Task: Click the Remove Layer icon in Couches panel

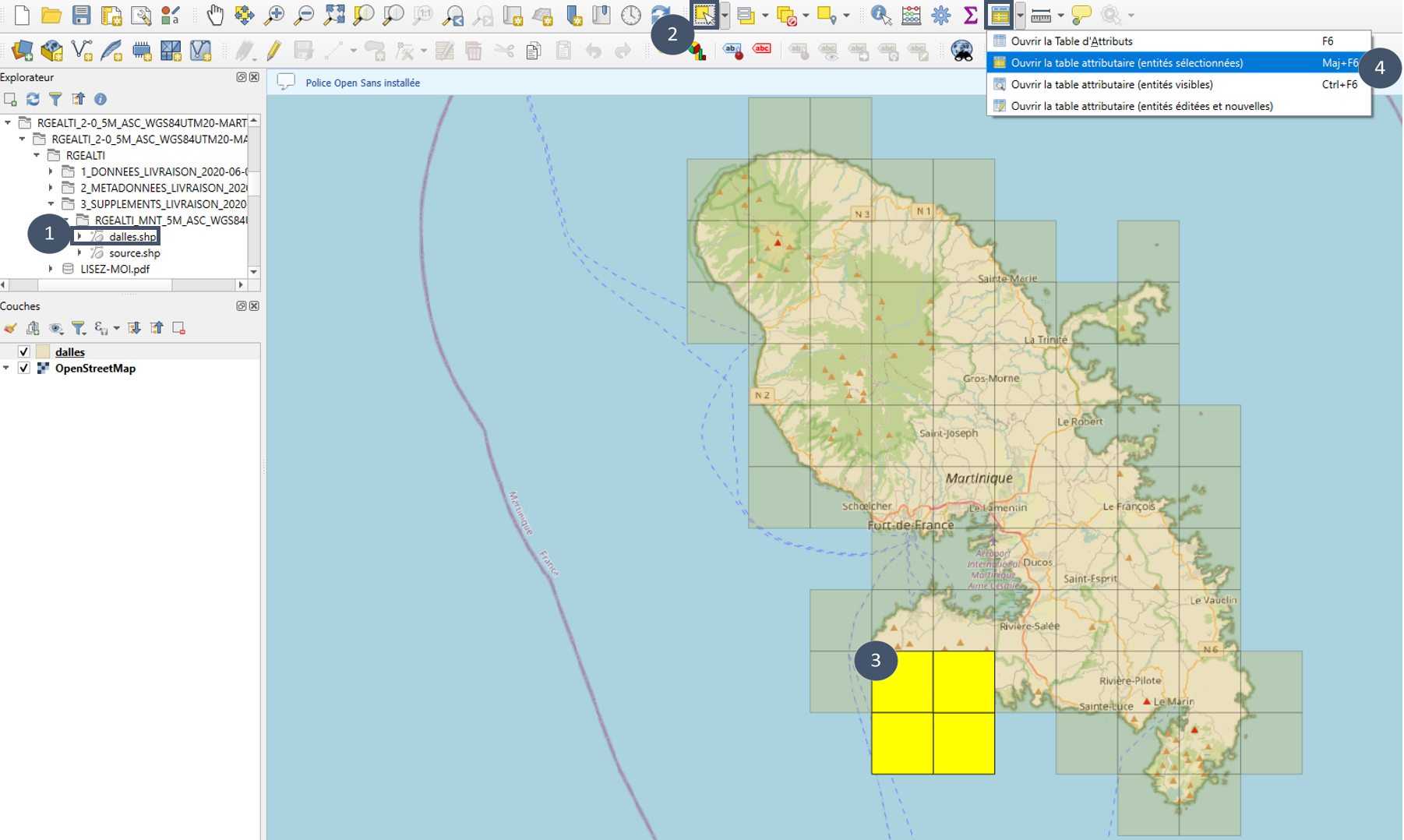Action: click(179, 328)
